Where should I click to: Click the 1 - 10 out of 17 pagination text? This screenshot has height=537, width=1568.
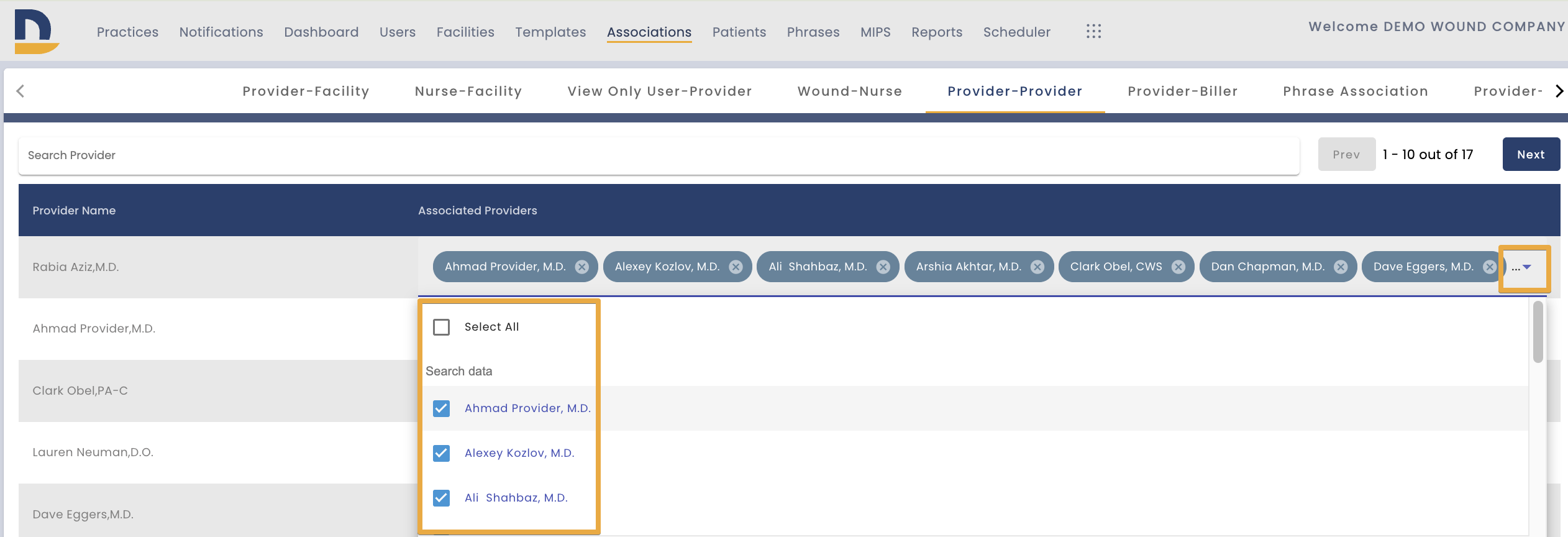pyautogui.click(x=1428, y=155)
